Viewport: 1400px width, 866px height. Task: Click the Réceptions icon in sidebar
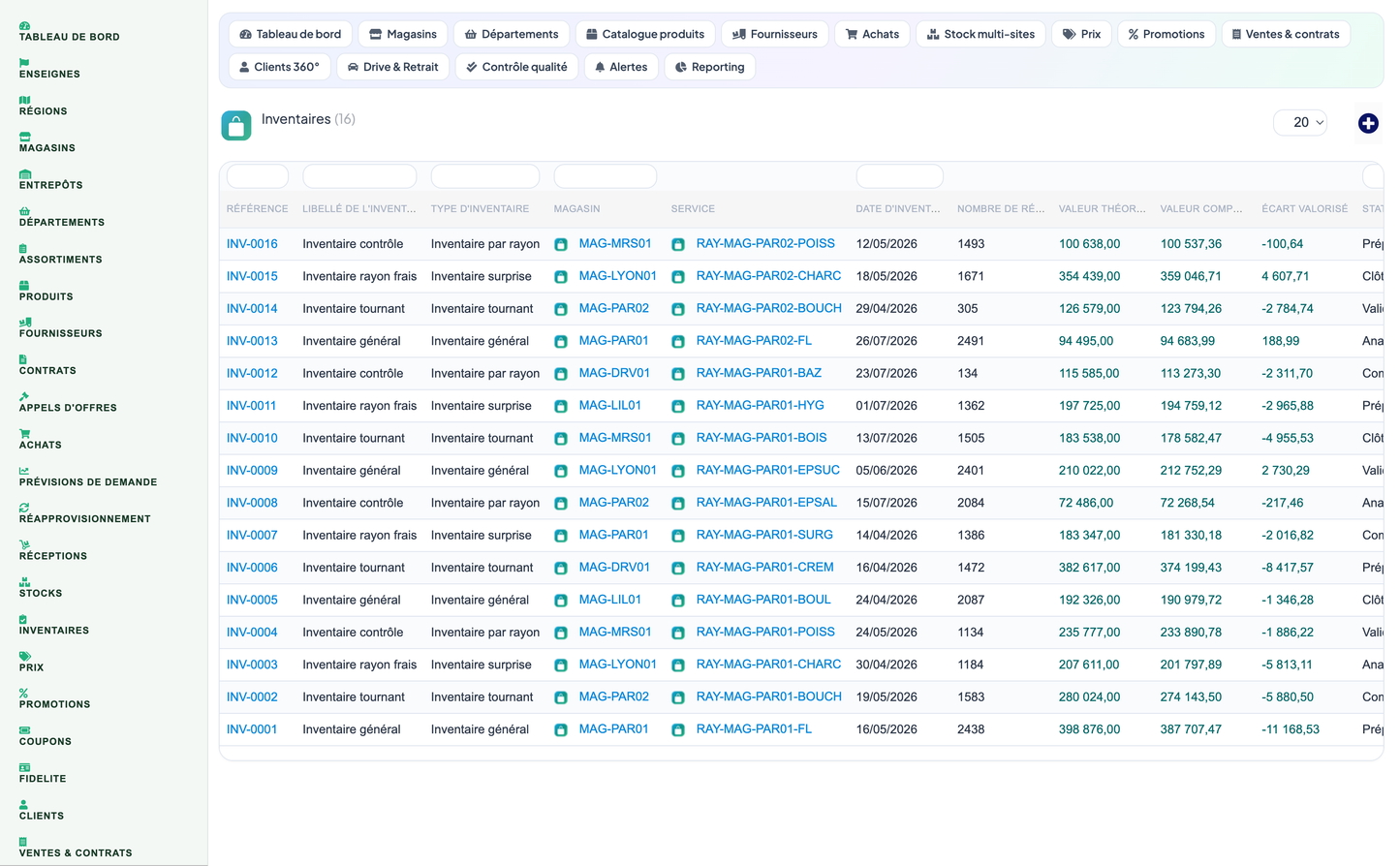click(x=24, y=545)
